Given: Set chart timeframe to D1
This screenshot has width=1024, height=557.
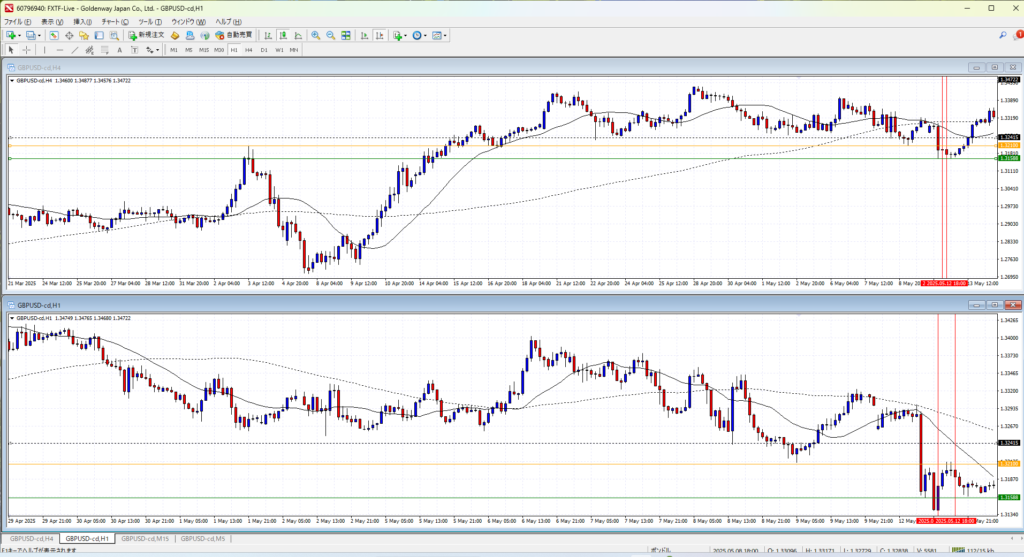Looking at the screenshot, I should tap(263, 49).
